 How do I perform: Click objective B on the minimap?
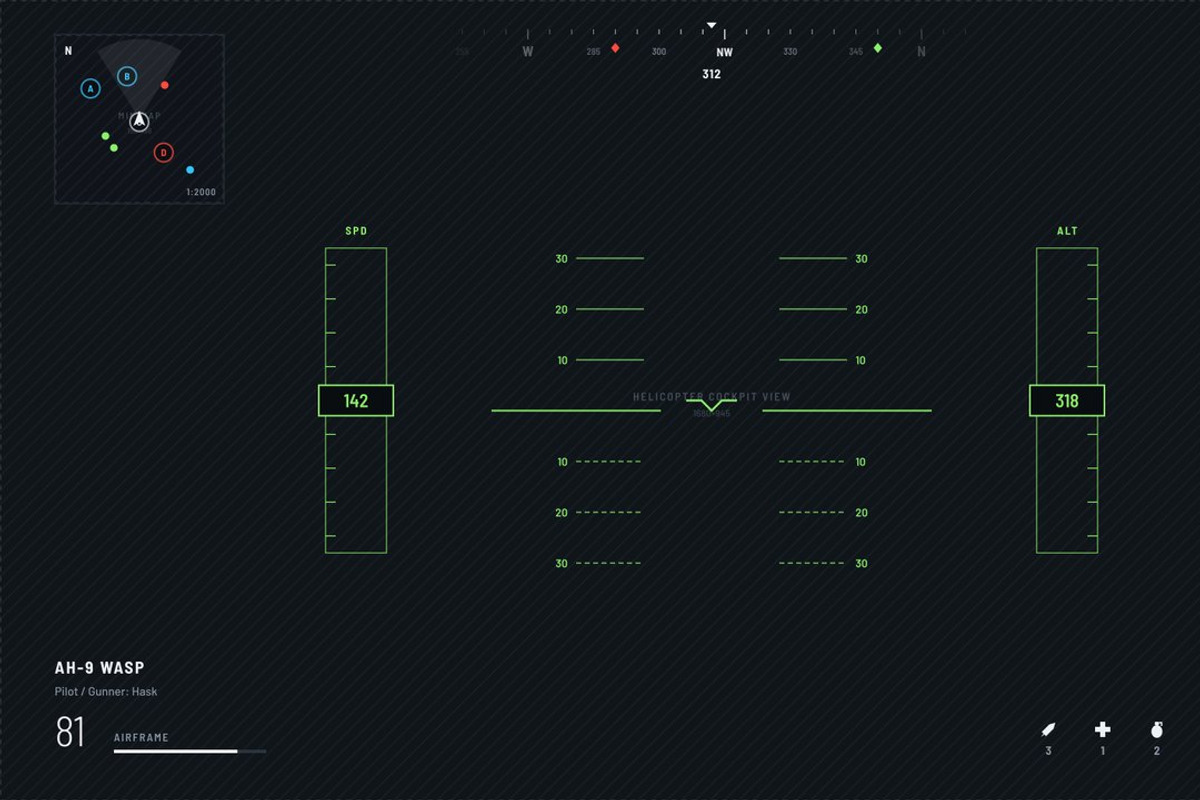pyautogui.click(x=127, y=77)
